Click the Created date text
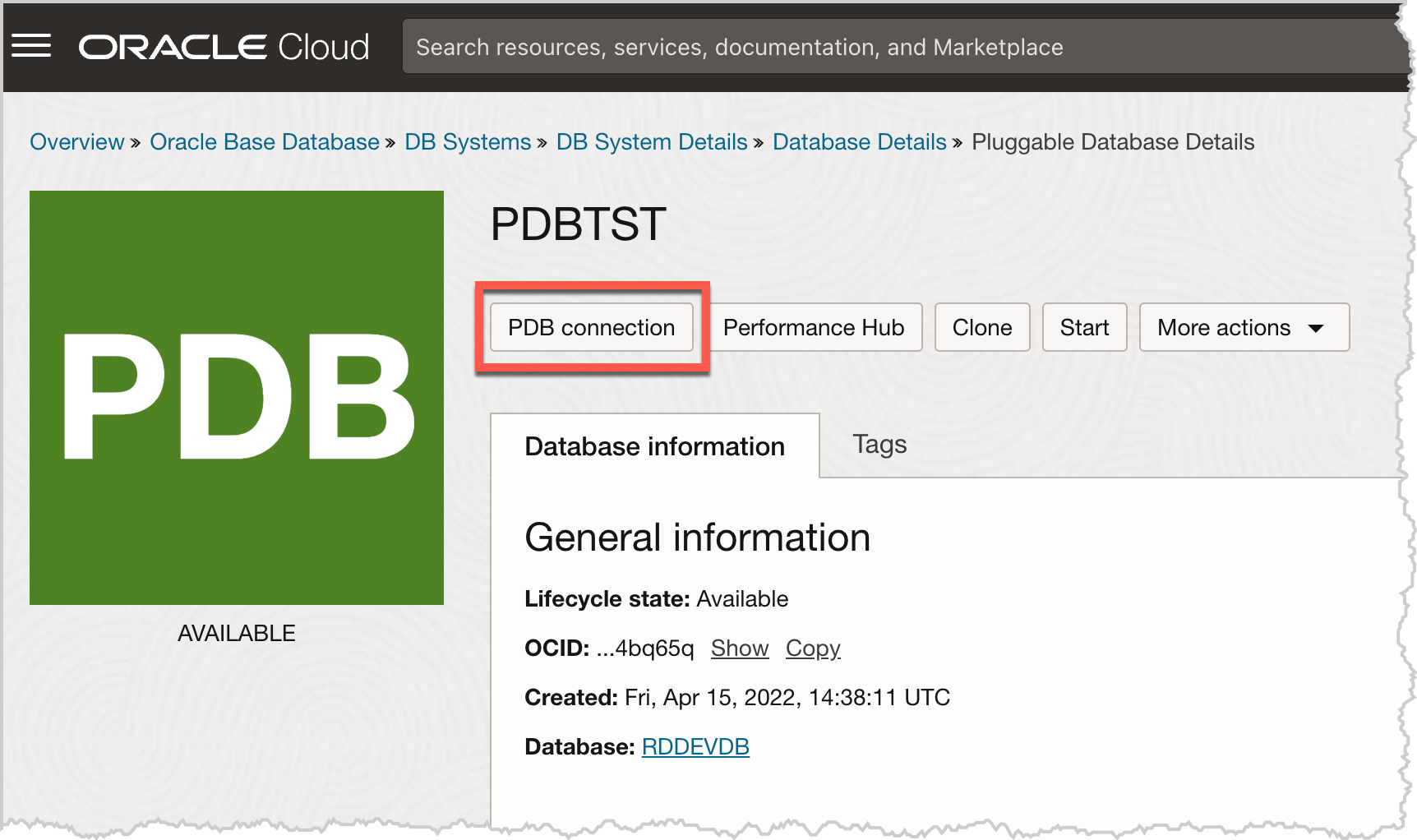Screen dimensions: 1417x840 click(x=737, y=698)
